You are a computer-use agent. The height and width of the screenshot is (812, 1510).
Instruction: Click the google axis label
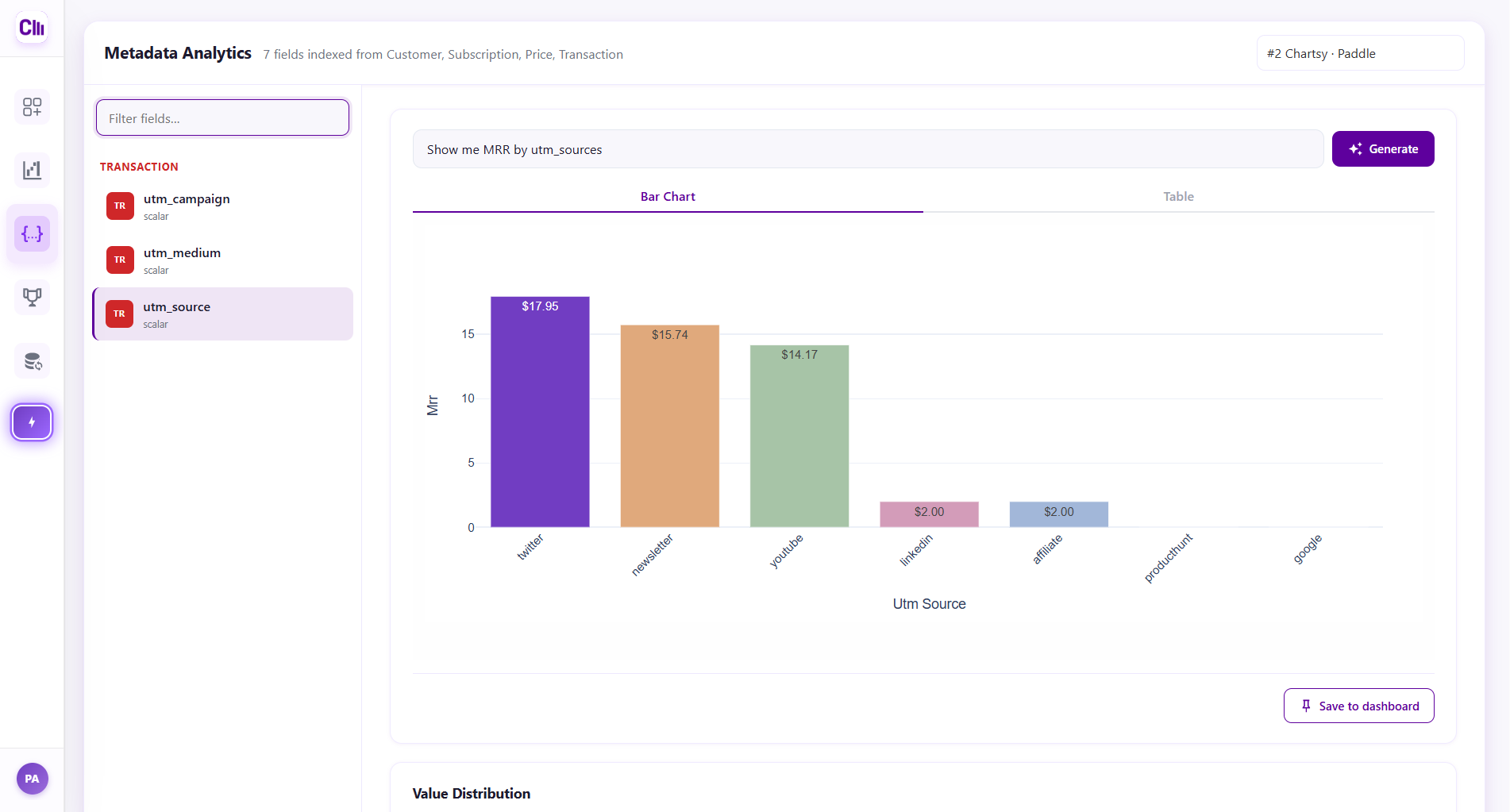click(x=1308, y=548)
